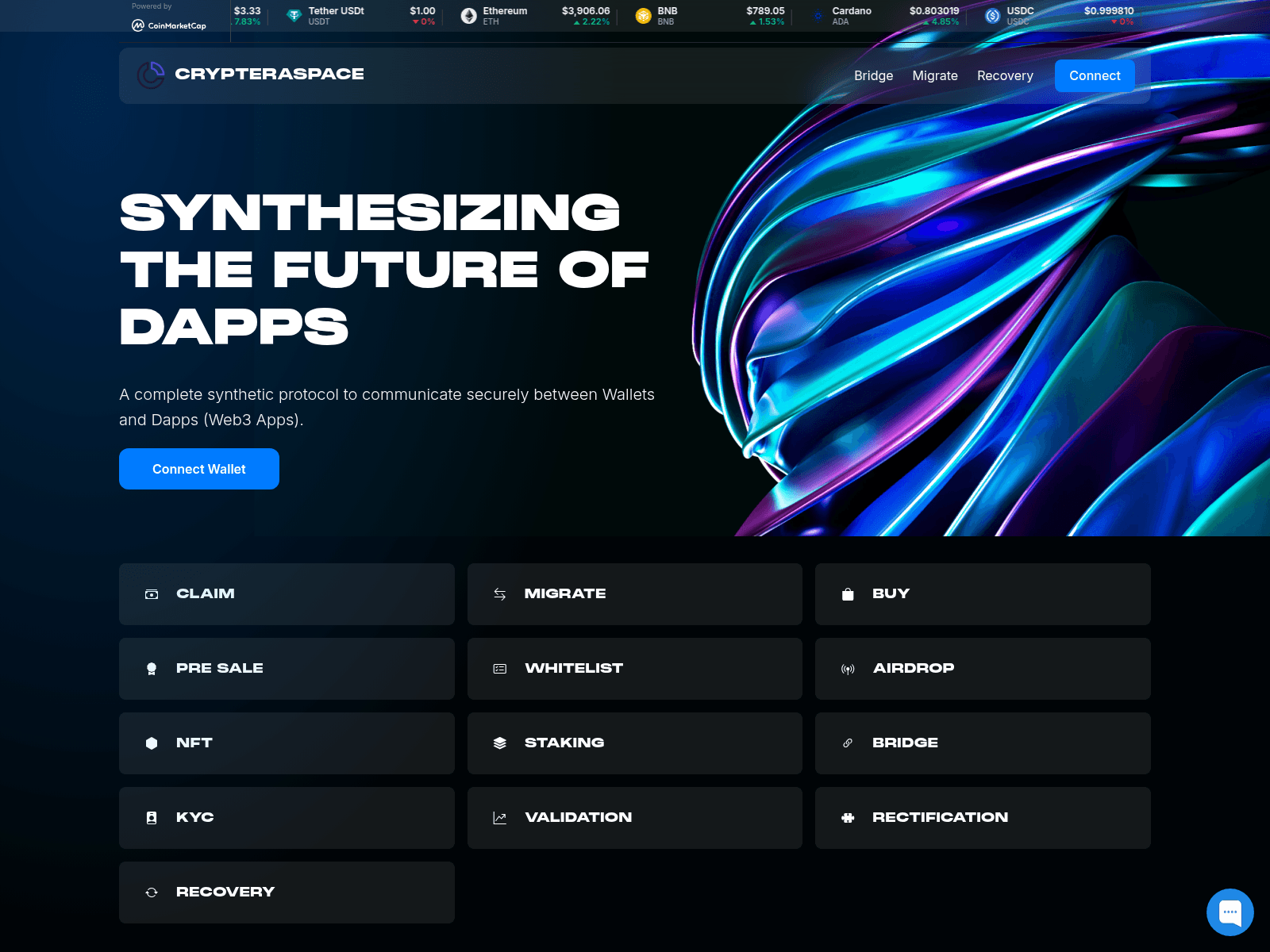This screenshot has height=952, width=1270.
Task: Click the Staking layers icon
Action: coord(499,743)
